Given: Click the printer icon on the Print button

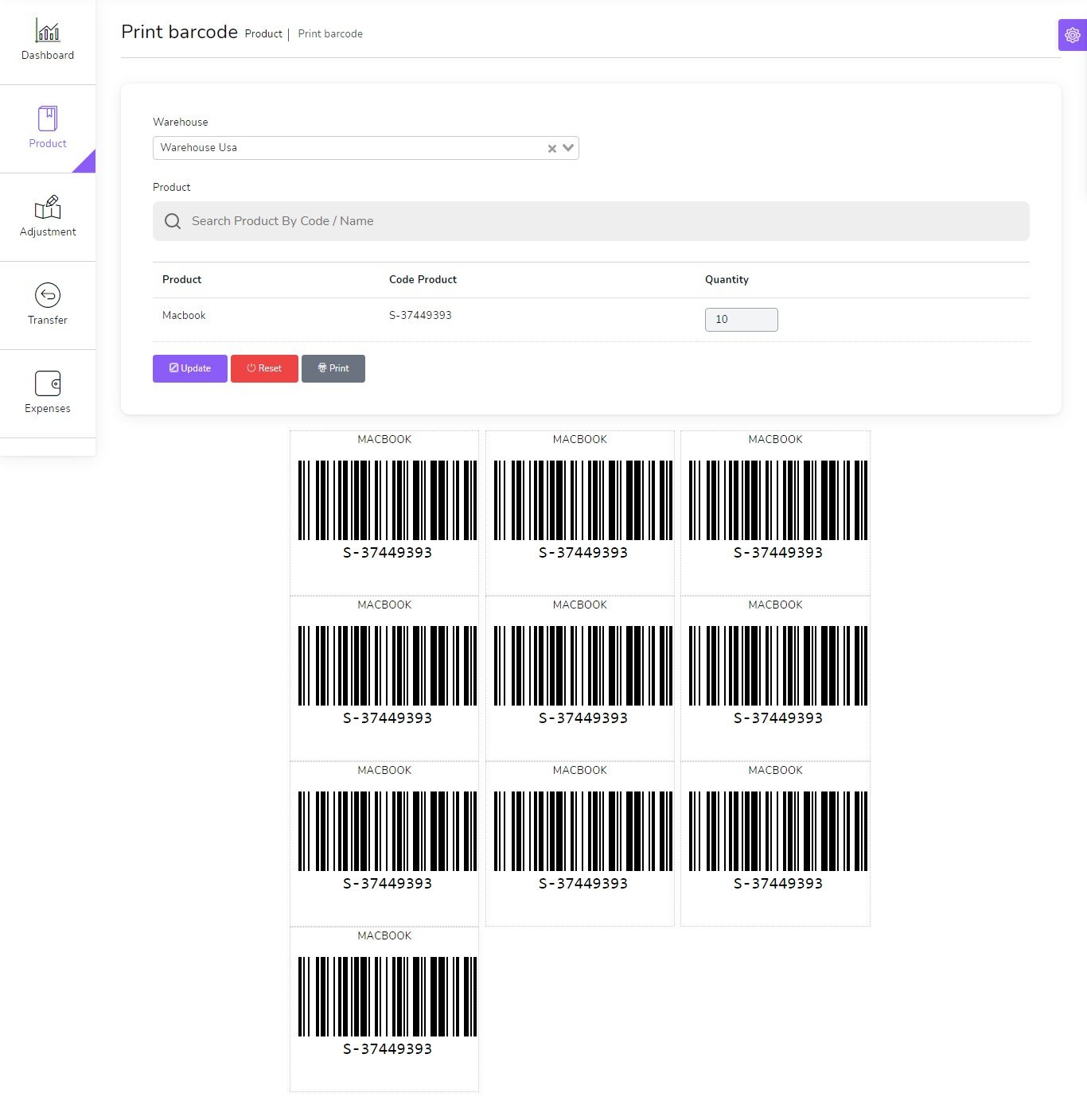Looking at the screenshot, I should click(321, 367).
